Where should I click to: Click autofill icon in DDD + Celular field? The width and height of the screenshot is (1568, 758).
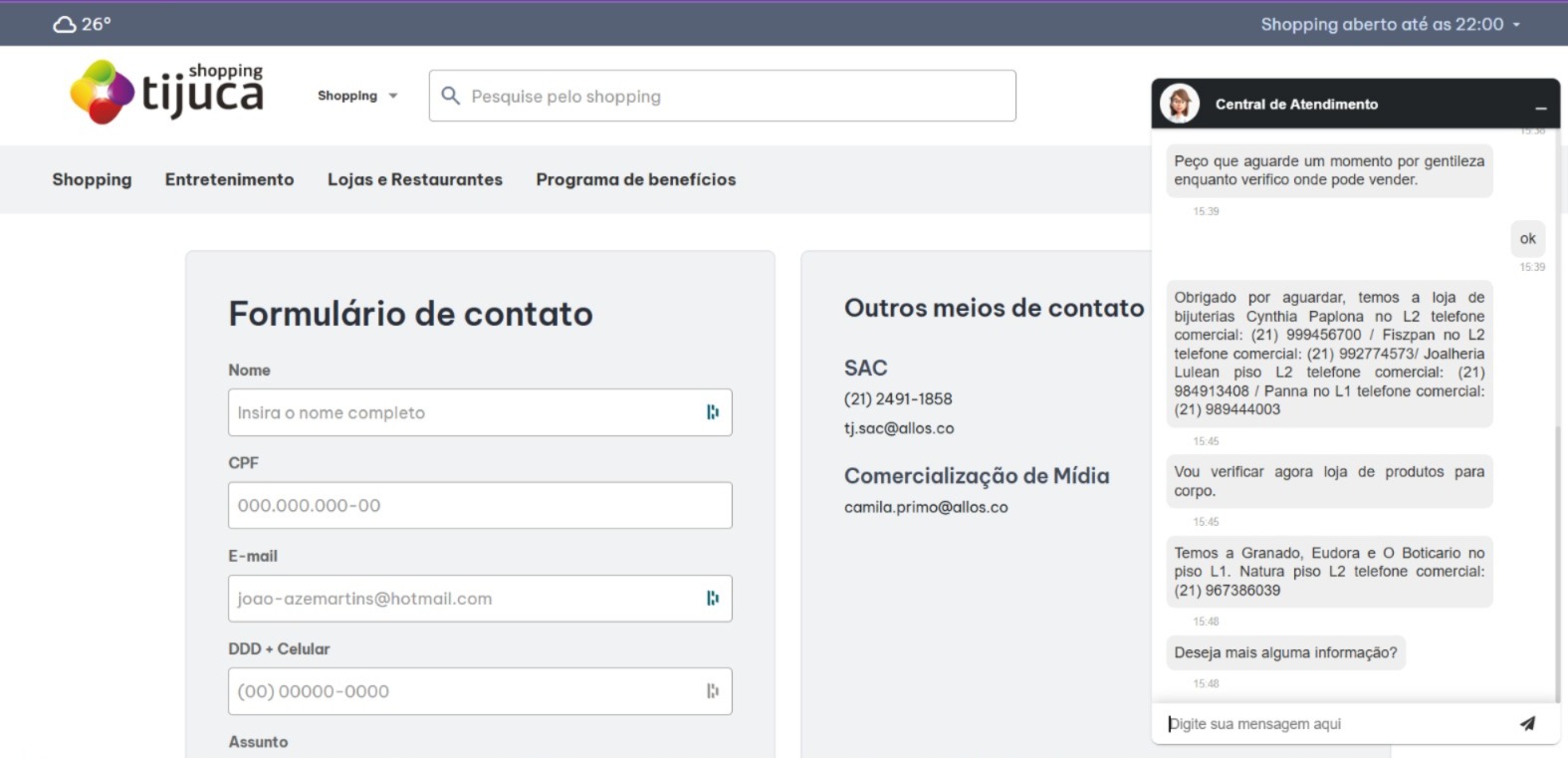pyautogui.click(x=713, y=691)
